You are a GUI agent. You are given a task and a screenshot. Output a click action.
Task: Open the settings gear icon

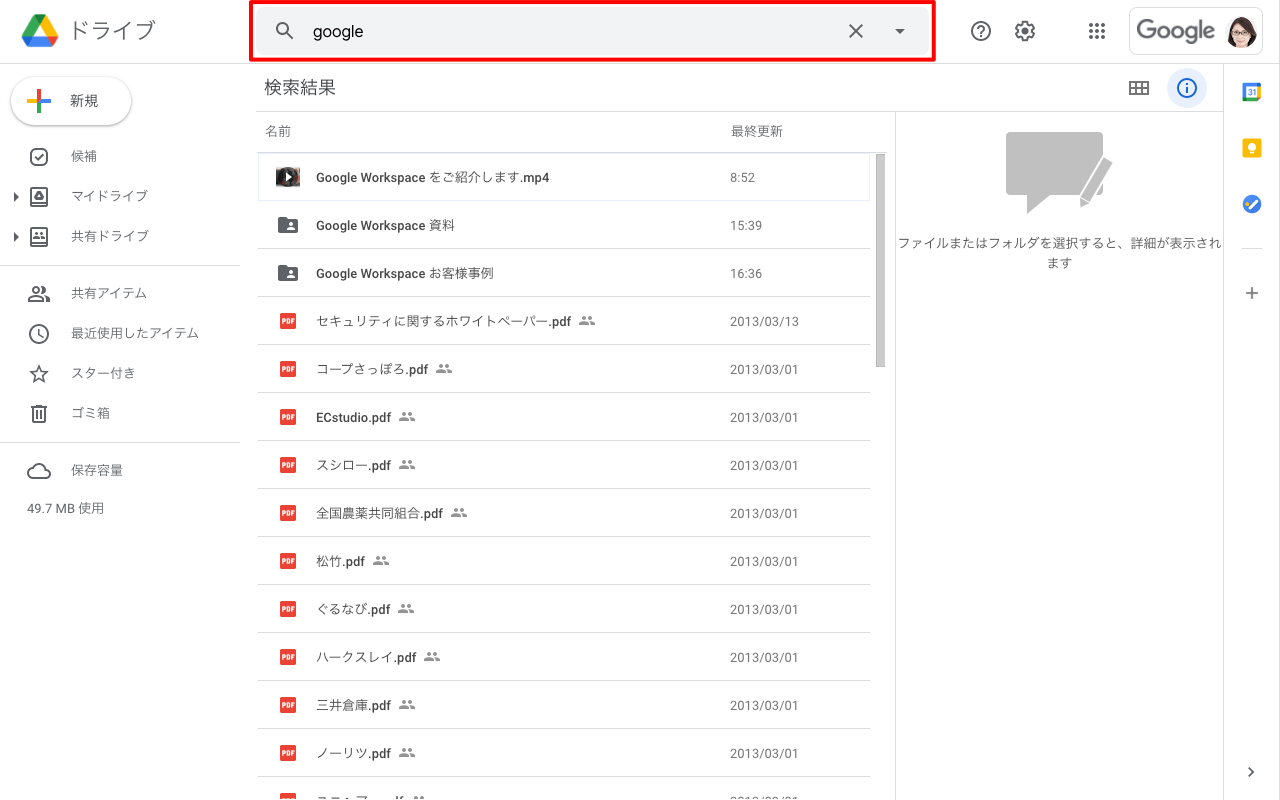[1025, 31]
